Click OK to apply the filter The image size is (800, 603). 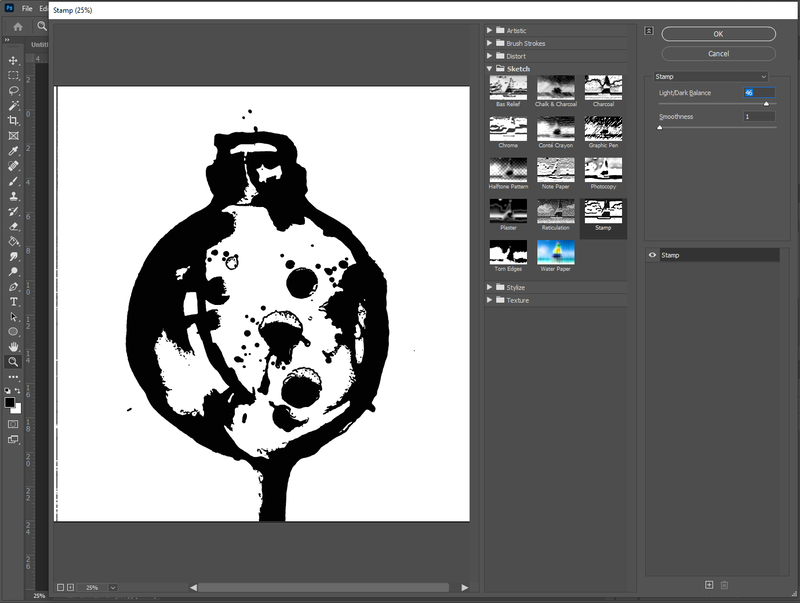click(718, 33)
